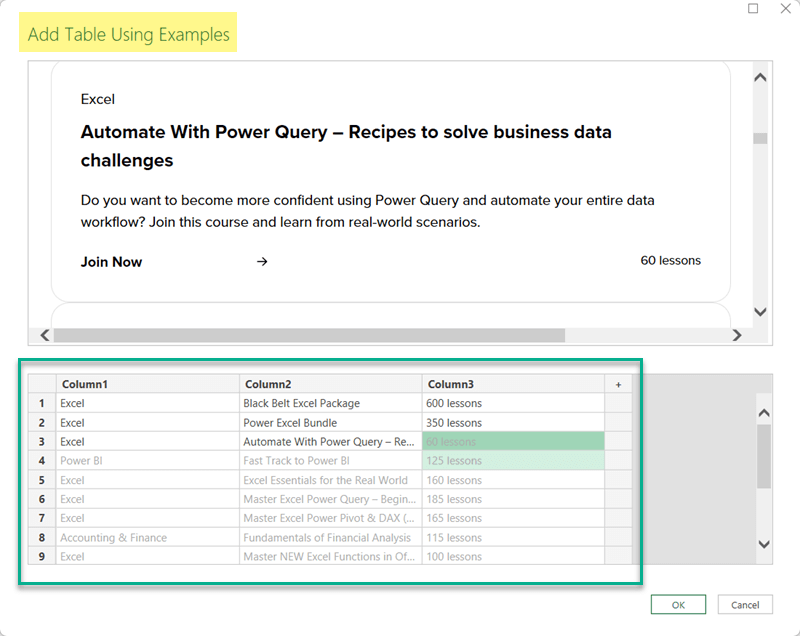This screenshot has width=800, height=636.
Task: Click the table grid vertical scrollbar thumb
Action: [x=764, y=456]
